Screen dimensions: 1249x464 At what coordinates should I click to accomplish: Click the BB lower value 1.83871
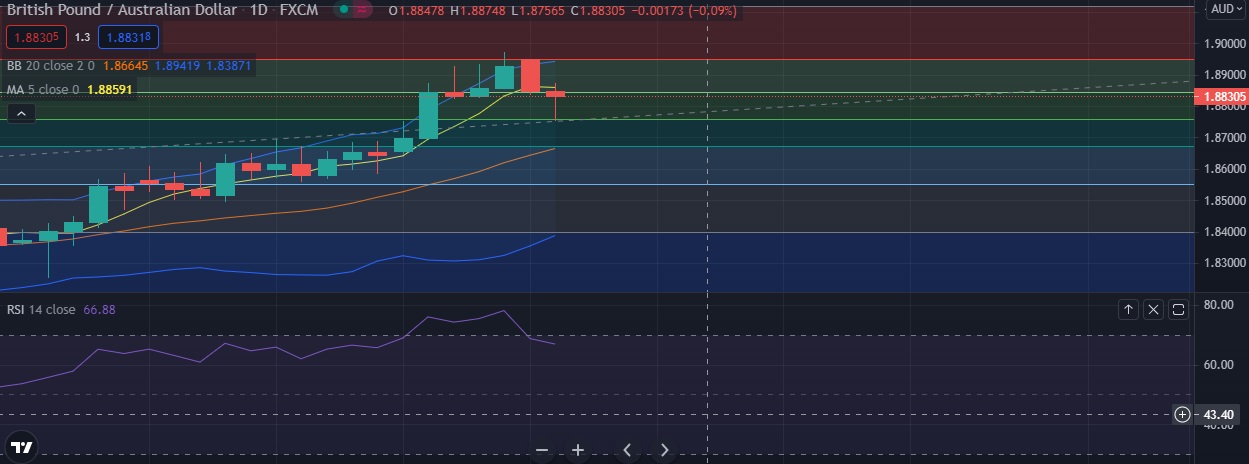point(228,66)
